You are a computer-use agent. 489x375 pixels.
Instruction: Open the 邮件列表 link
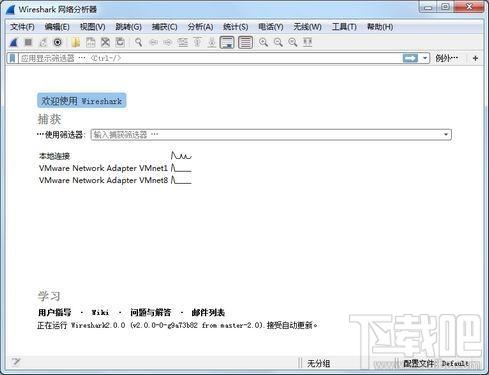208,312
